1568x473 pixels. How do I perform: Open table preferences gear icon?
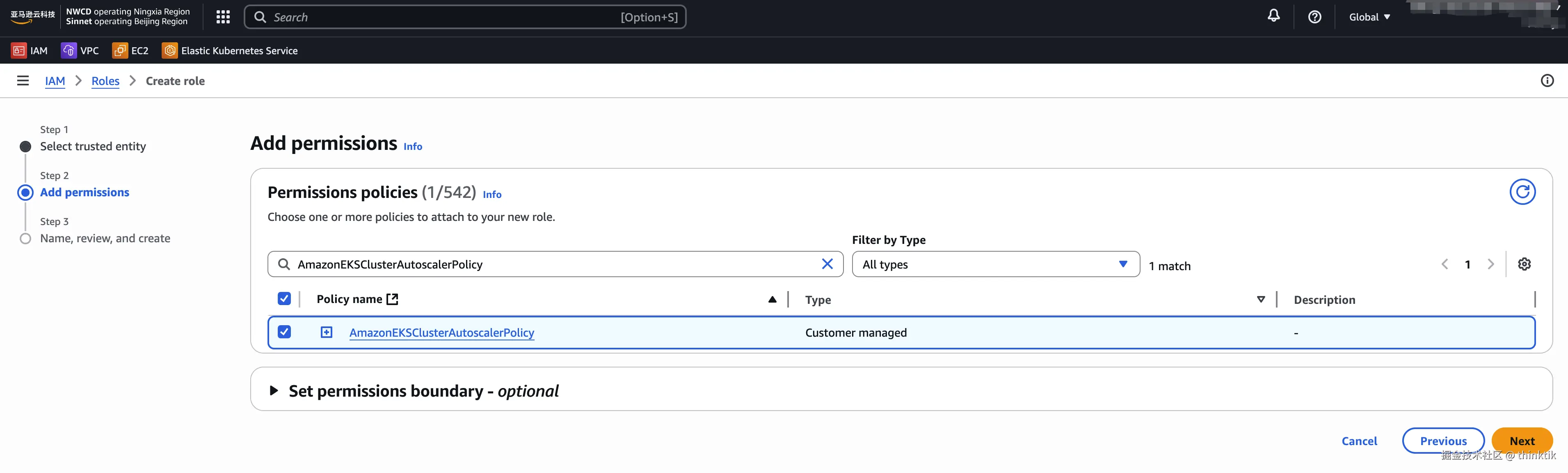(1524, 264)
